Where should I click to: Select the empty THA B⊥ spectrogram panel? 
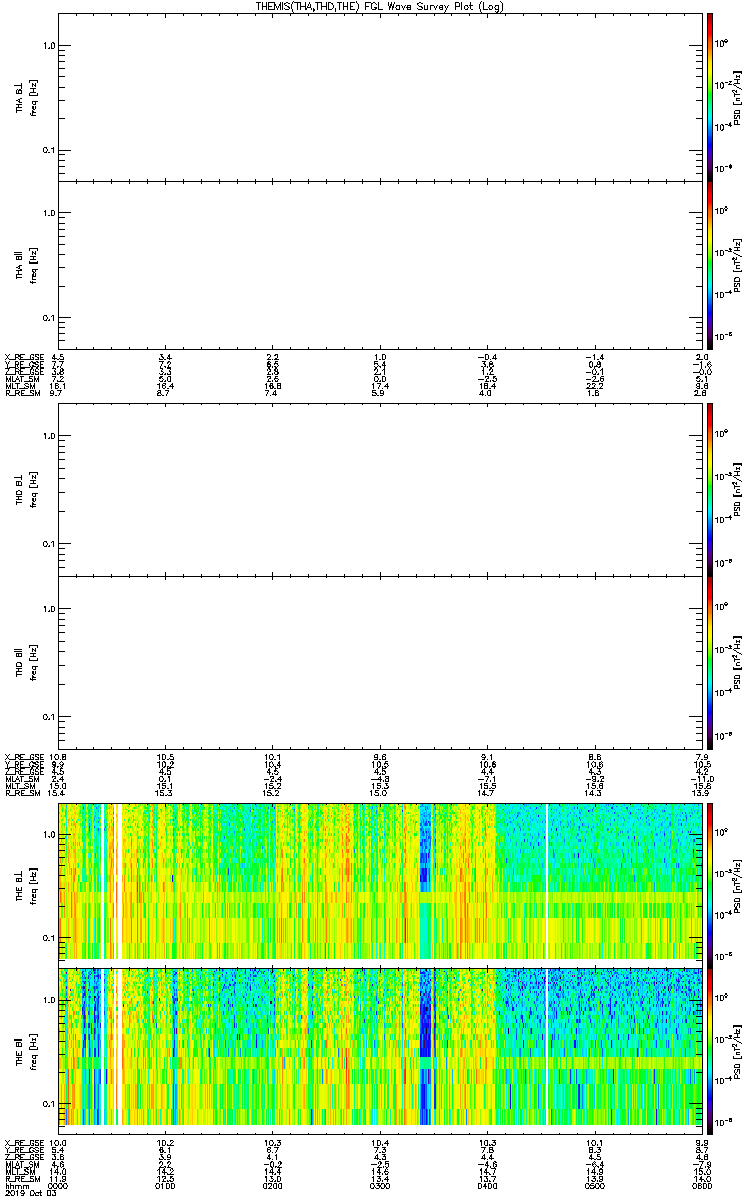click(x=379, y=97)
